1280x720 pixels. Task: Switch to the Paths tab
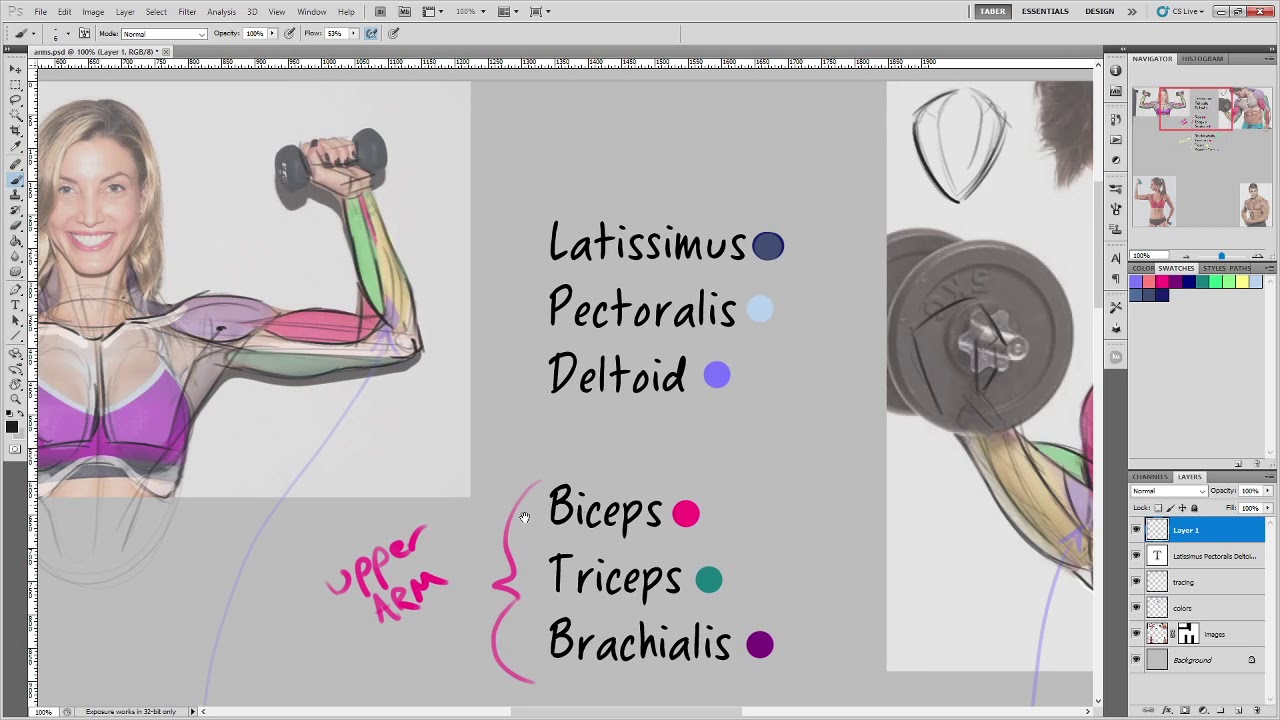[1241, 269]
